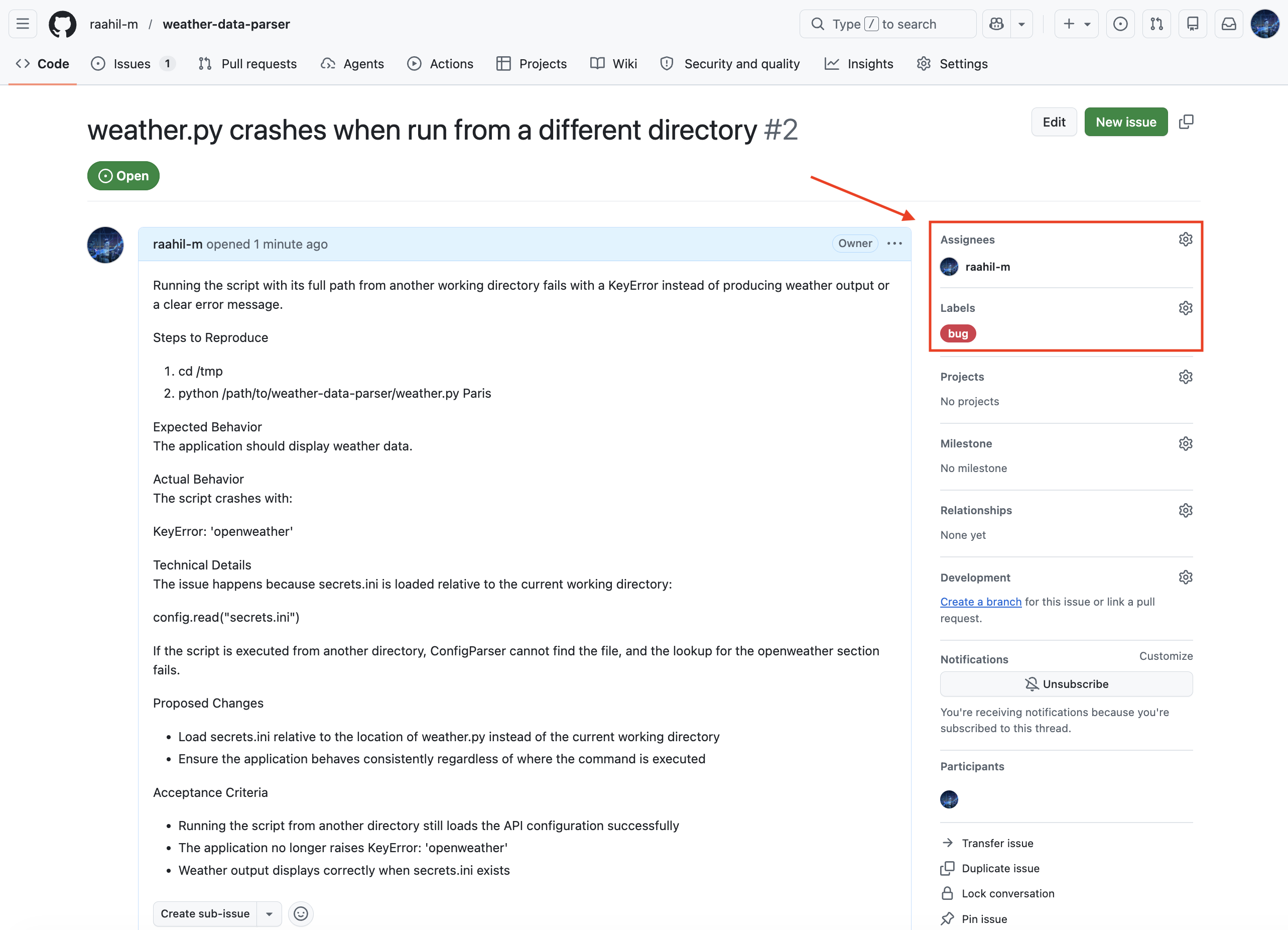Click the issue author avatar beside the comment
This screenshot has width=1288, height=930.
tap(105, 245)
